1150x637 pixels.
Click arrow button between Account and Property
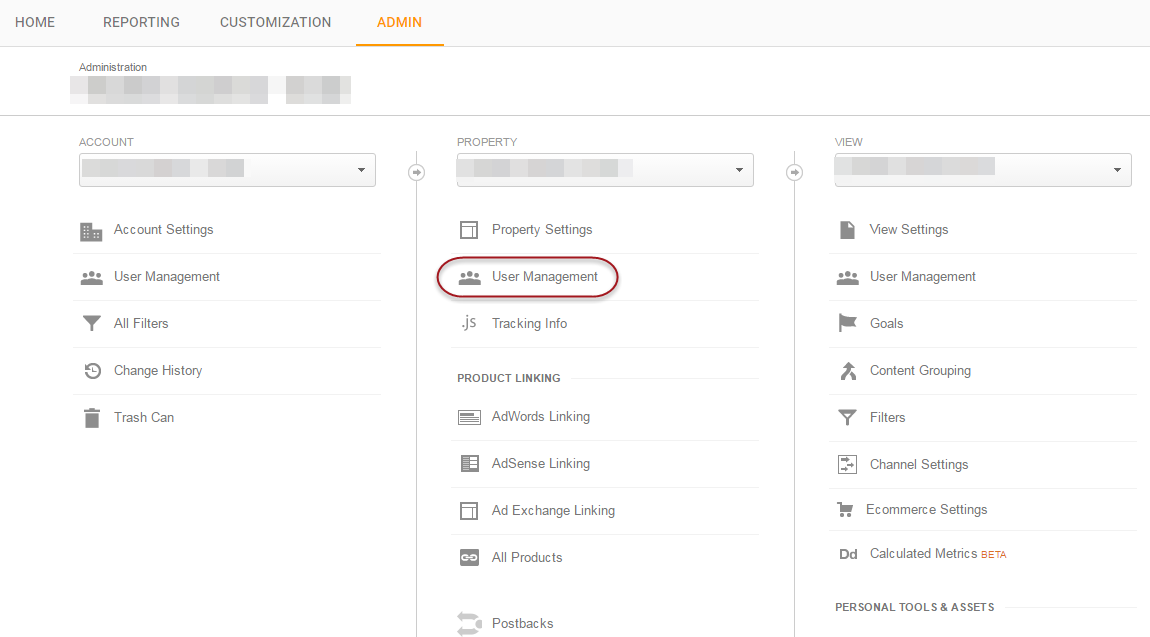(x=416, y=172)
